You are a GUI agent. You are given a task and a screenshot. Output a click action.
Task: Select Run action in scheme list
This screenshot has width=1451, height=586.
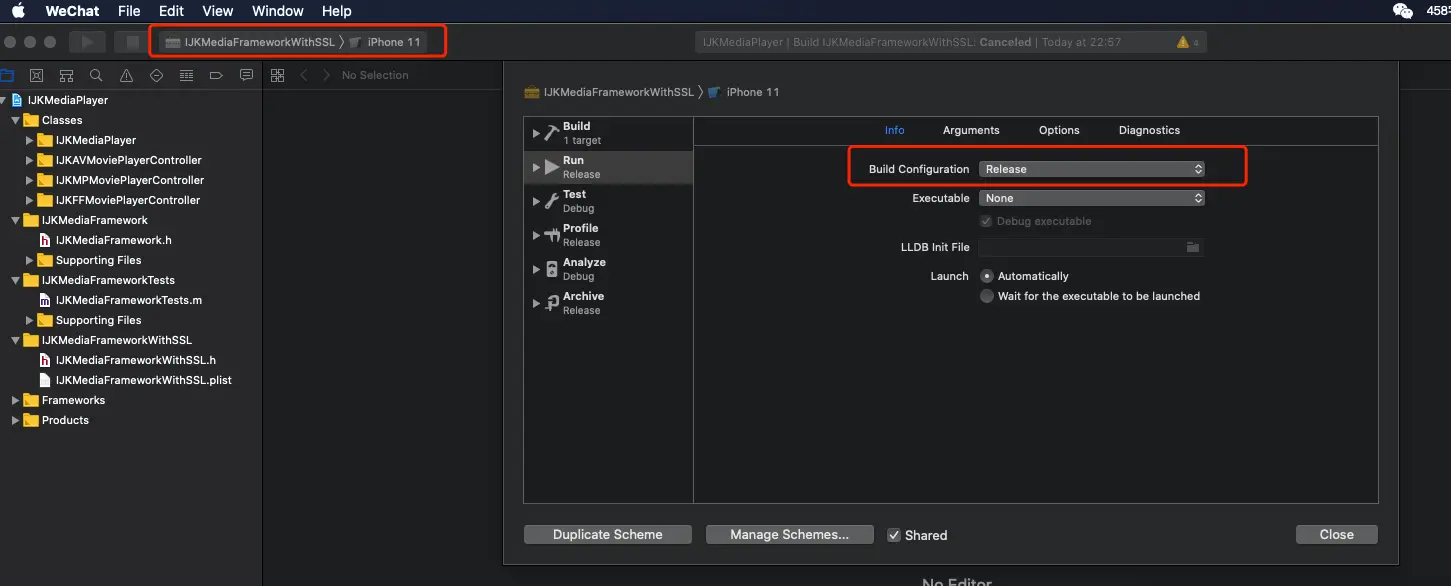click(608, 167)
